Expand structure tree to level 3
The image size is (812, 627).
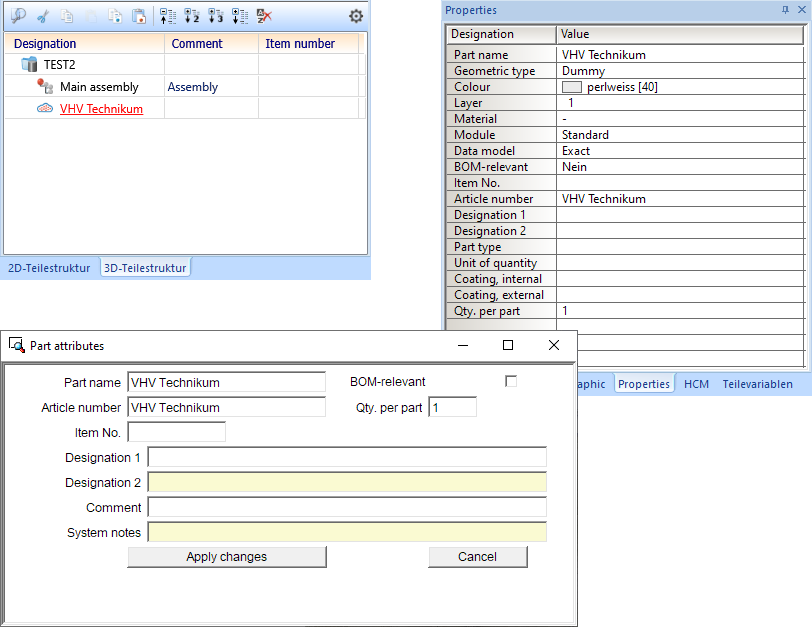coord(215,16)
